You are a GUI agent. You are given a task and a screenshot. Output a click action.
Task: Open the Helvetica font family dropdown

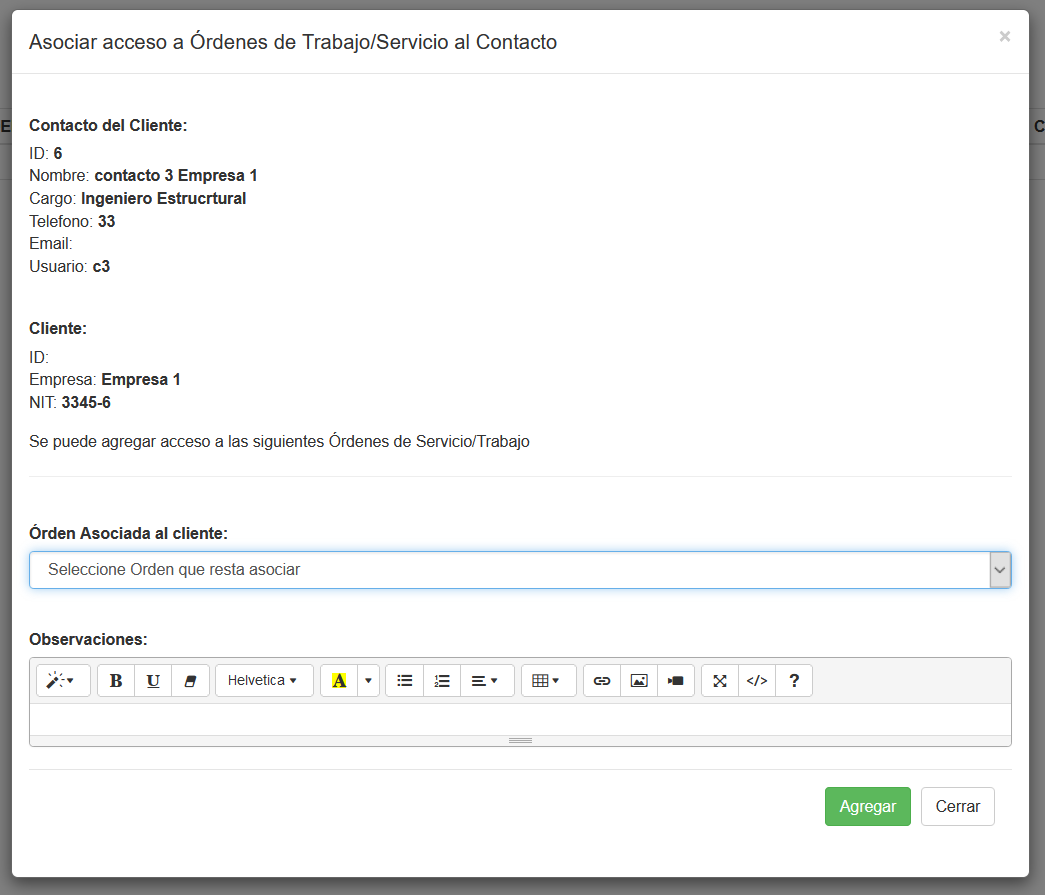[264, 681]
